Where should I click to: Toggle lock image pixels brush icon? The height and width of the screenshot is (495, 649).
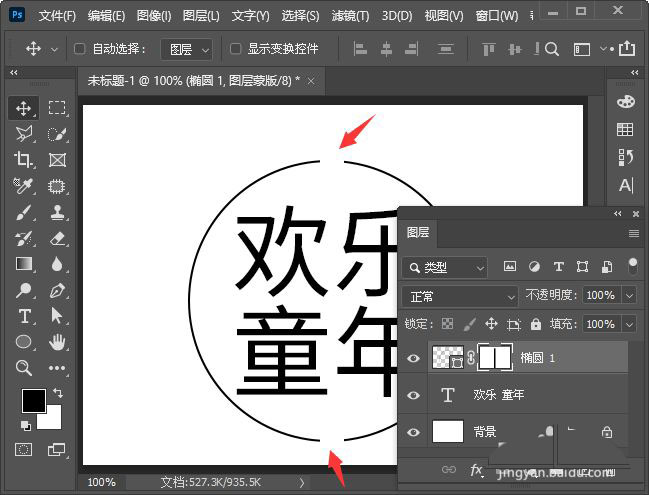tap(470, 324)
